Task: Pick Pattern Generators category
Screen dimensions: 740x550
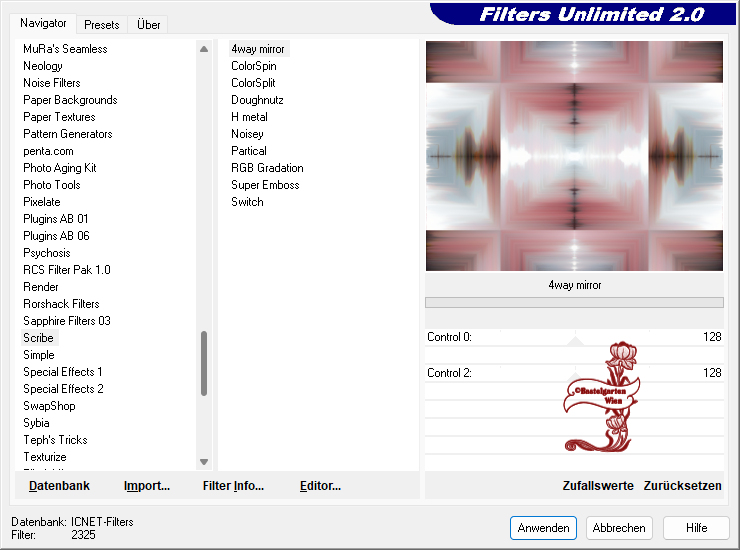Action: click(x=67, y=134)
